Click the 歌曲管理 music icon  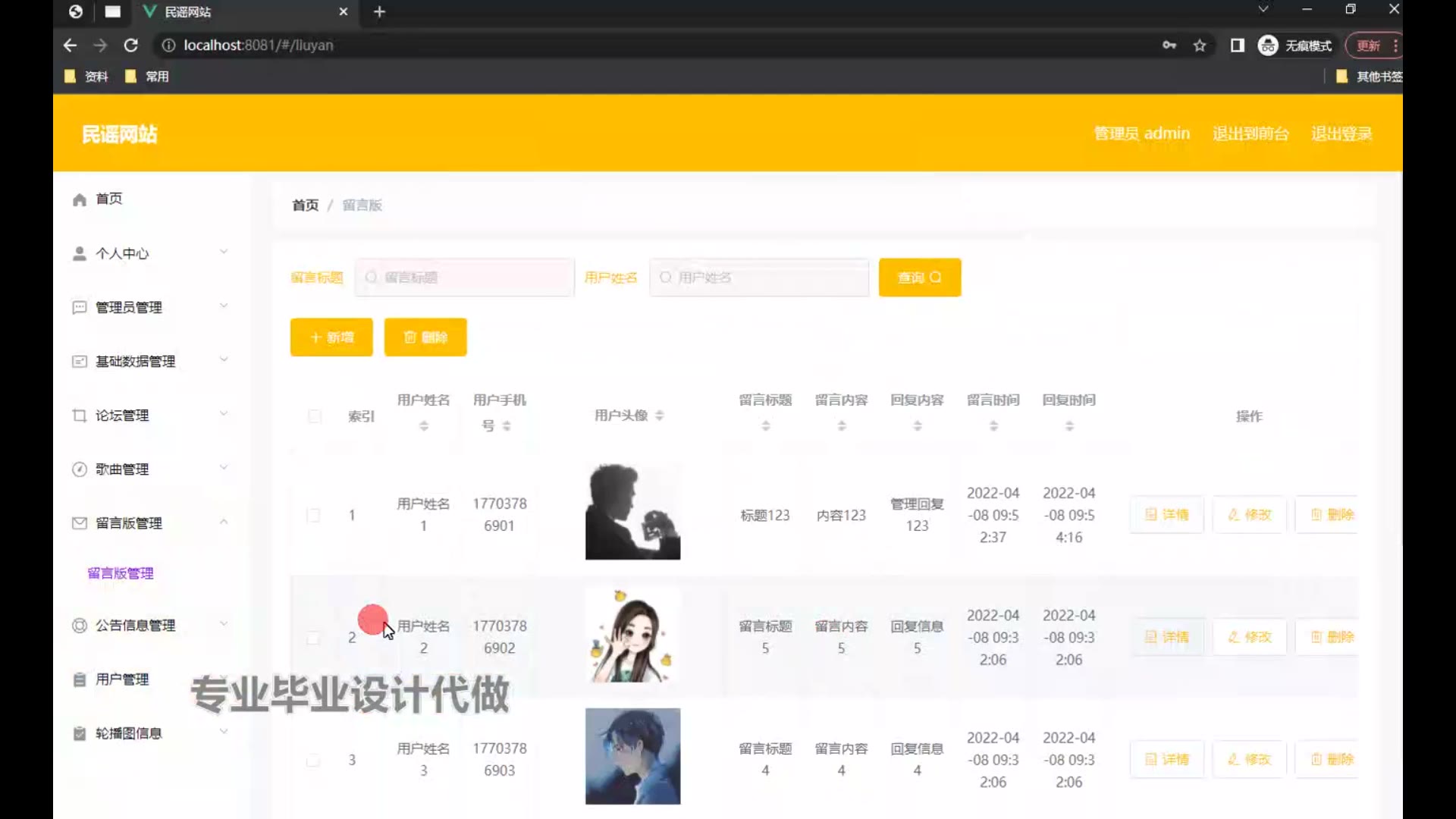pos(80,469)
